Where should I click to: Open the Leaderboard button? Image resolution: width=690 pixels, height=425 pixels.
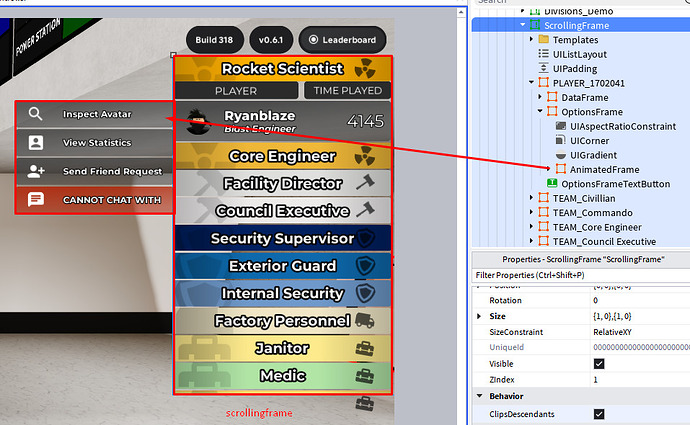click(343, 40)
